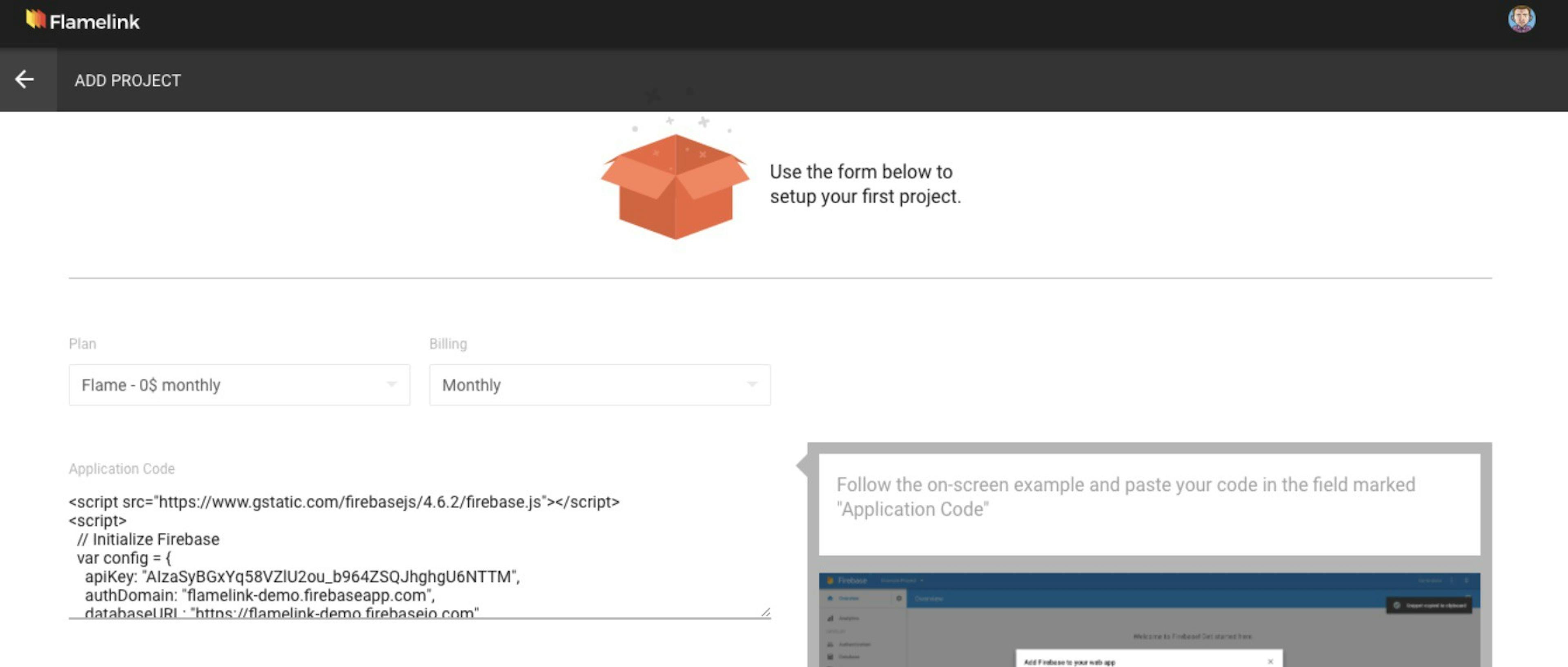The image size is (1568, 667).
Task: Click the apiKey line in the code
Action: tap(302, 576)
